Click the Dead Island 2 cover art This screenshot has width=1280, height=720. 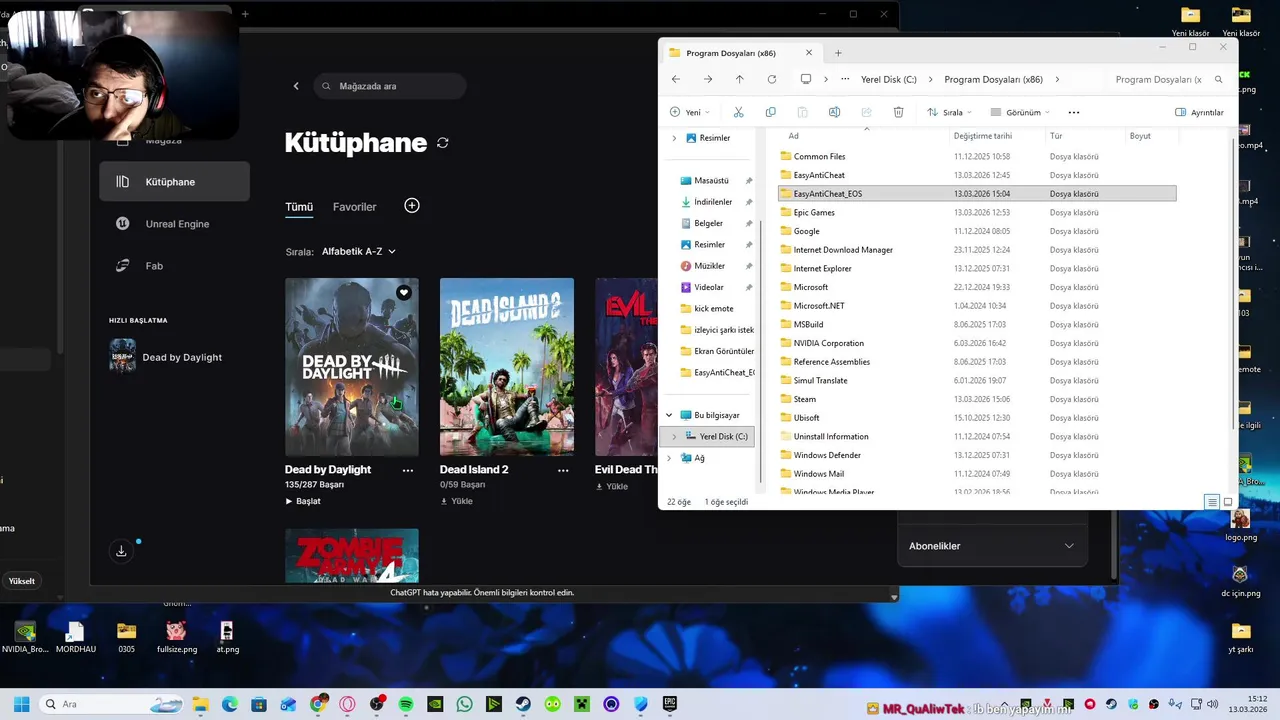pos(507,367)
